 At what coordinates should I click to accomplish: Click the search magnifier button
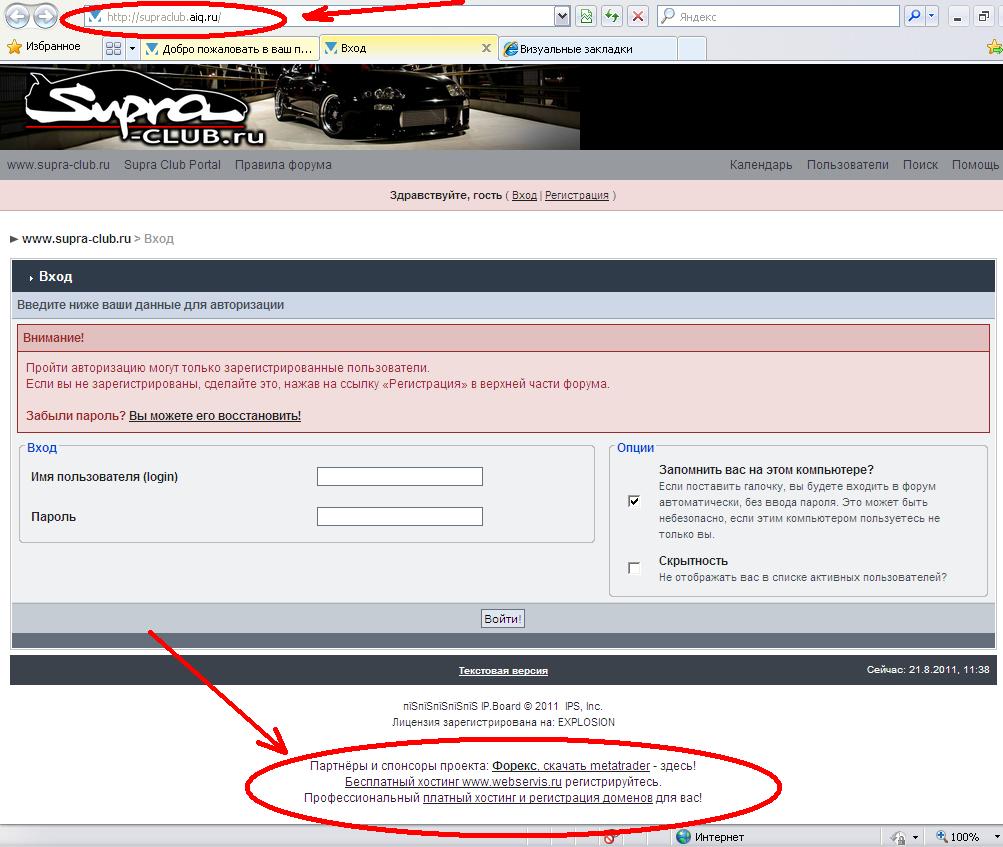[x=913, y=17]
